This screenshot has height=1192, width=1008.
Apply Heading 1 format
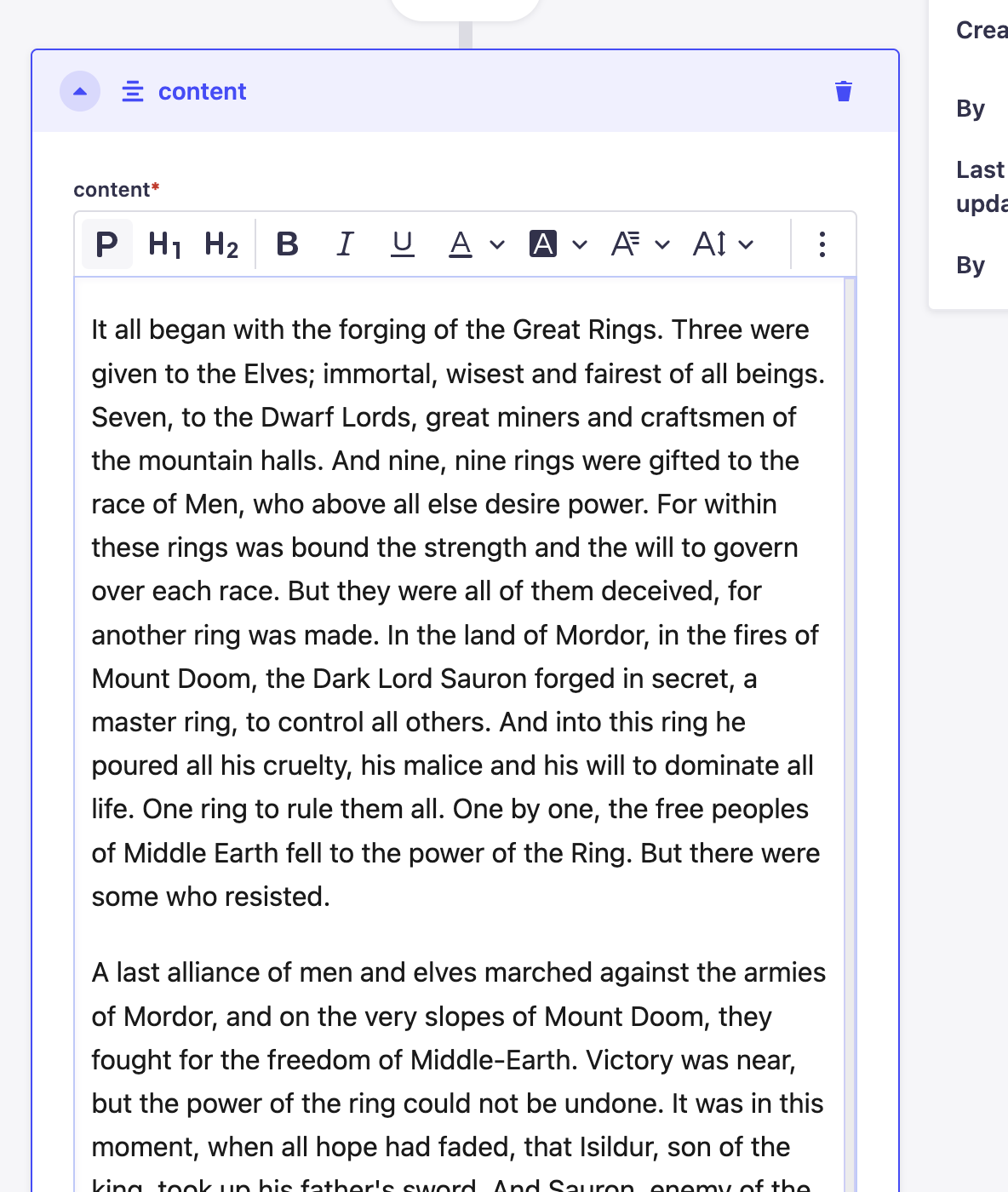pyautogui.click(x=164, y=244)
